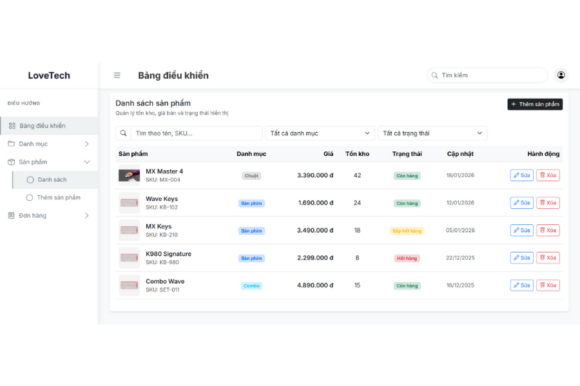
Task: Click the dark Thêm sản phẩm button
Action: (535, 104)
